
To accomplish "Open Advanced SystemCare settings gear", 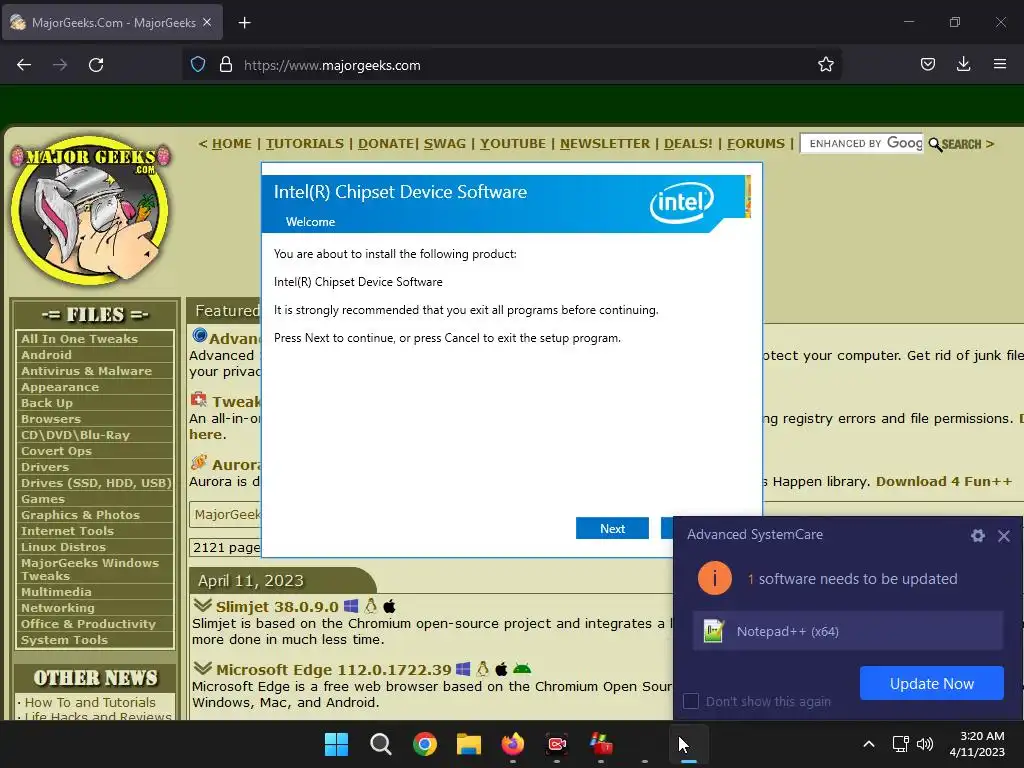I will (x=978, y=536).
